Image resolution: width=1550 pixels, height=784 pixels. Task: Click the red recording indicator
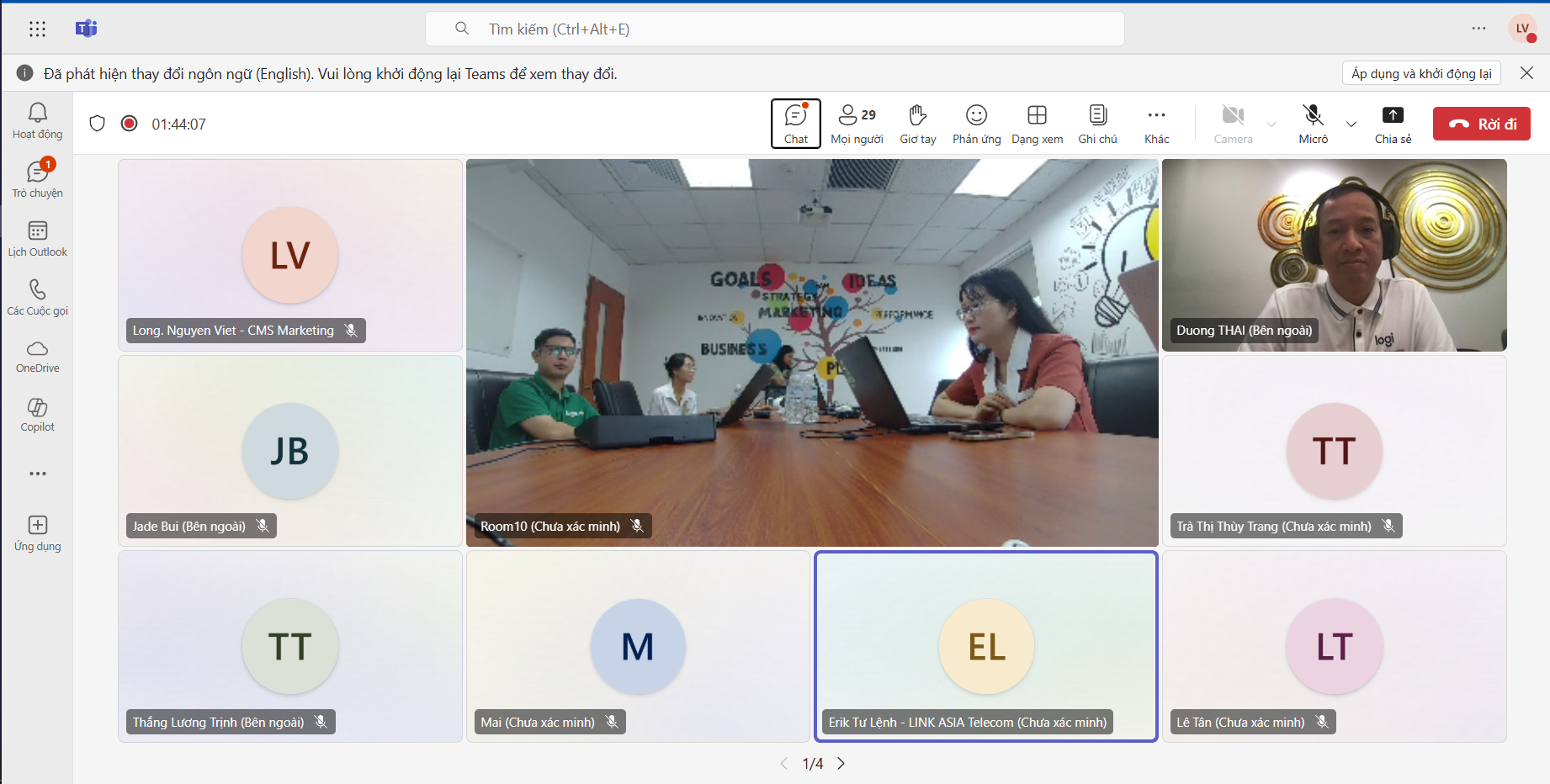tap(129, 124)
